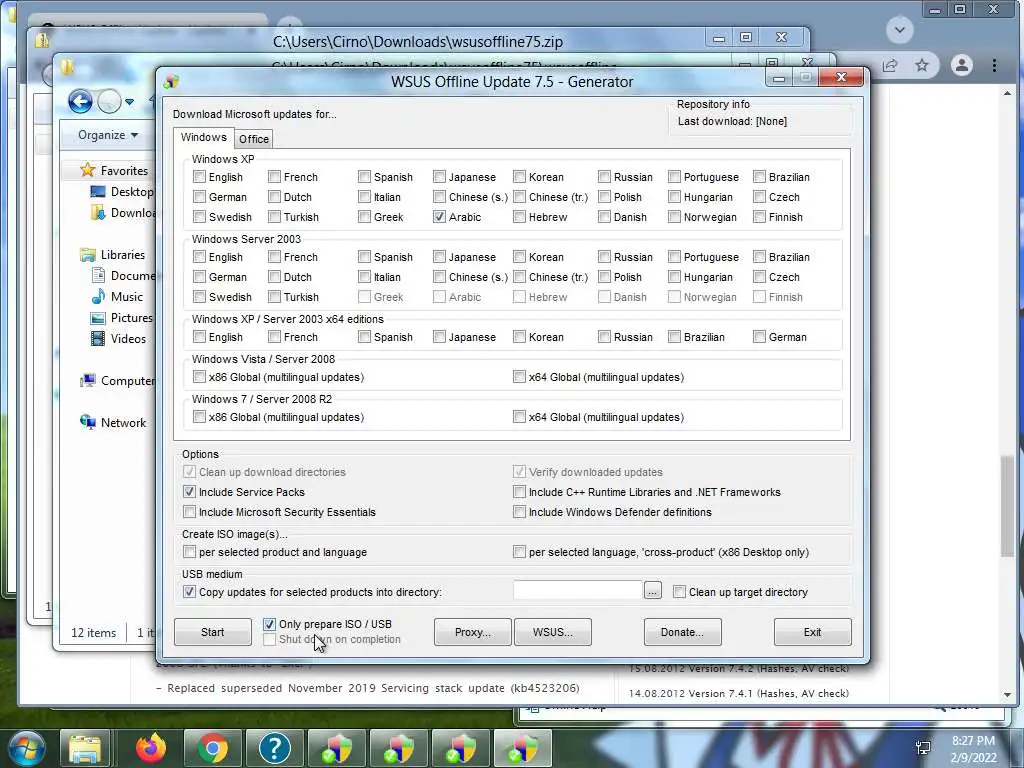Open WSUS settings button
Image resolution: width=1024 pixels, height=768 pixels.
(552, 632)
